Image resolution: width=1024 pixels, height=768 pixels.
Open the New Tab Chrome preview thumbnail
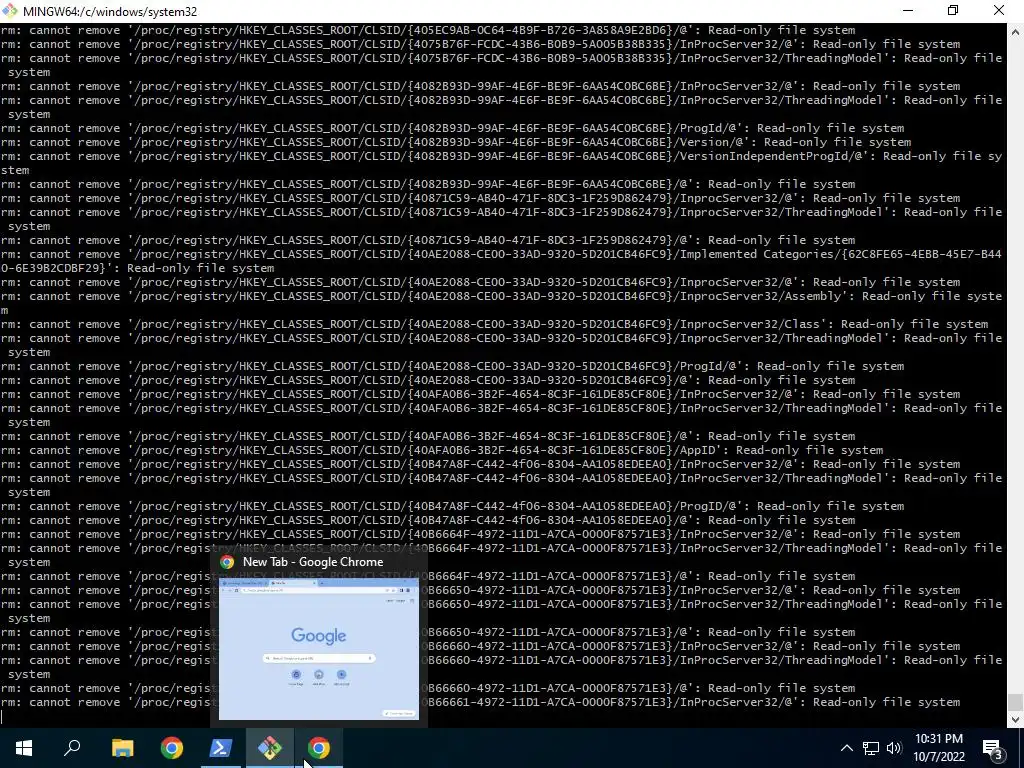point(319,648)
